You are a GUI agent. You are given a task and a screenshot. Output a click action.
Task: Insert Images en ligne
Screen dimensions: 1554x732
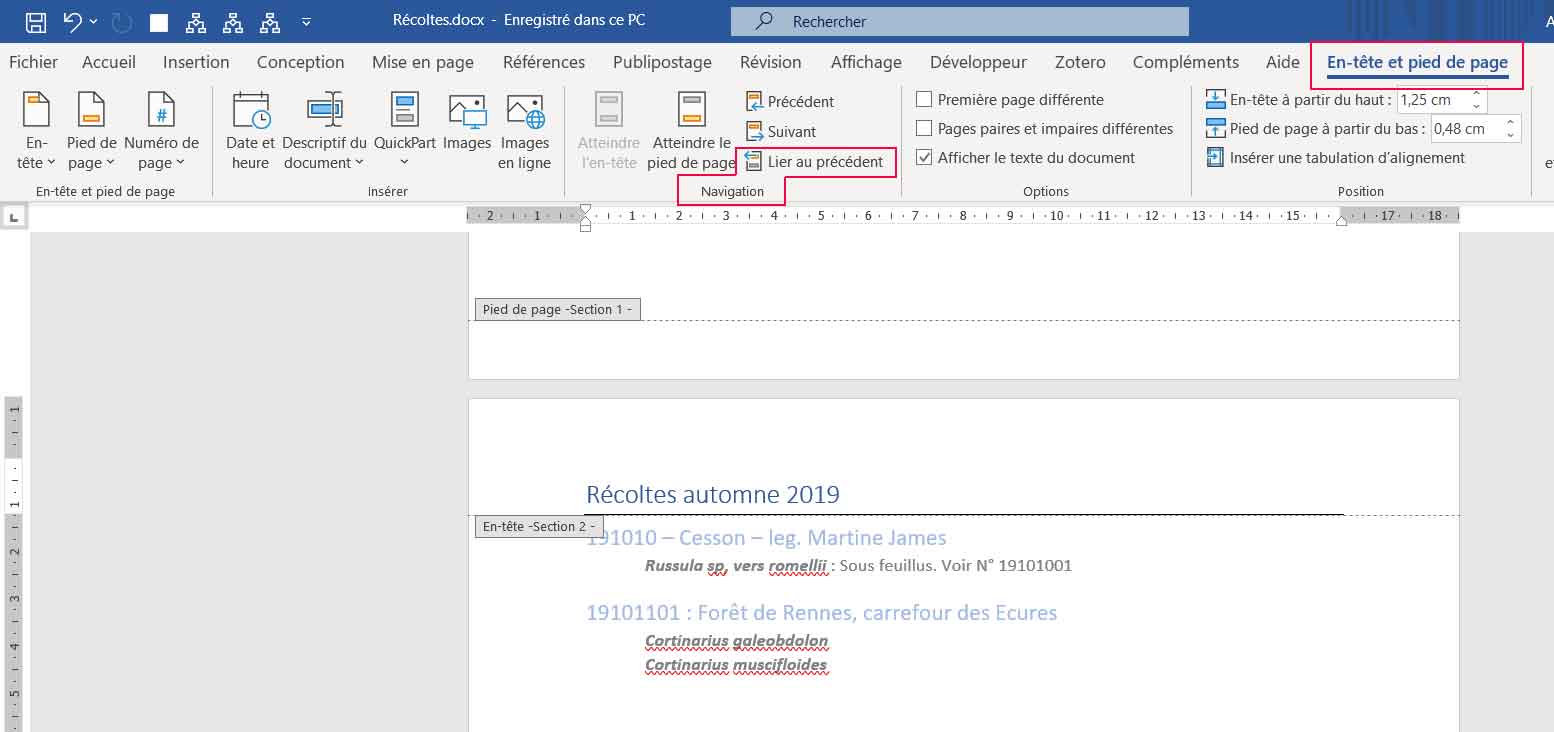click(x=525, y=130)
